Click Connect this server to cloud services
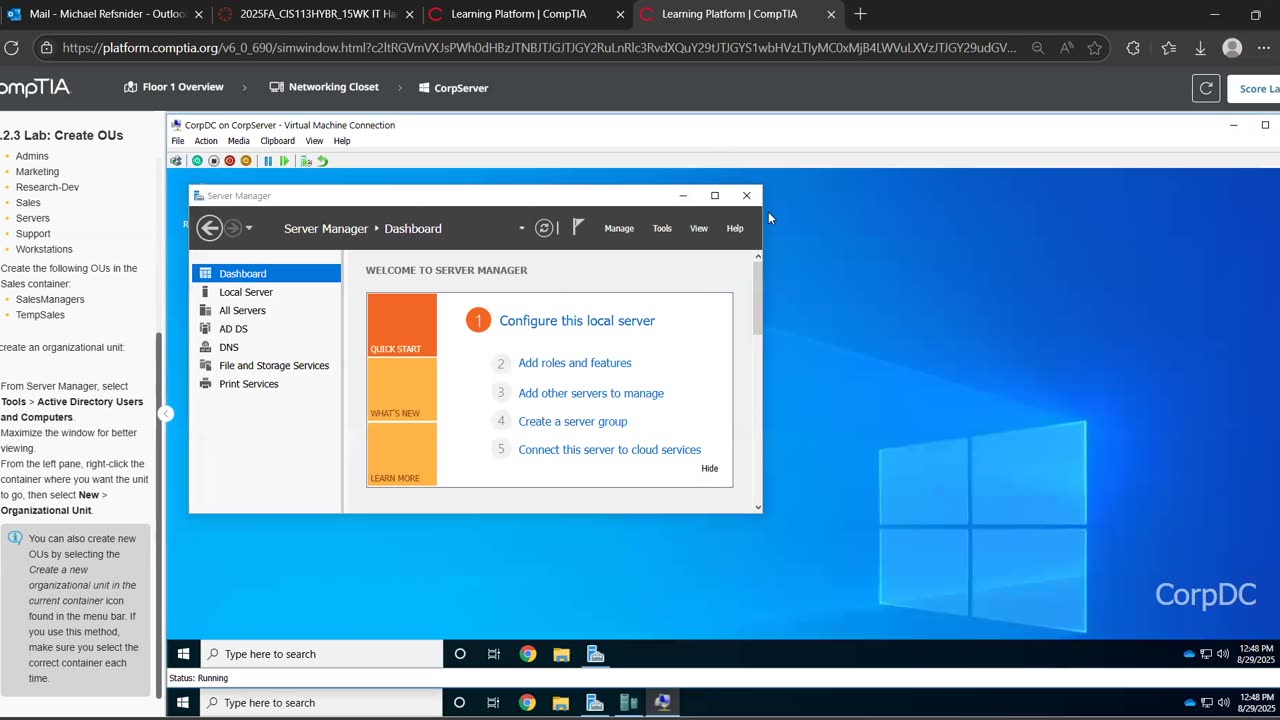1280x720 pixels. pos(610,450)
